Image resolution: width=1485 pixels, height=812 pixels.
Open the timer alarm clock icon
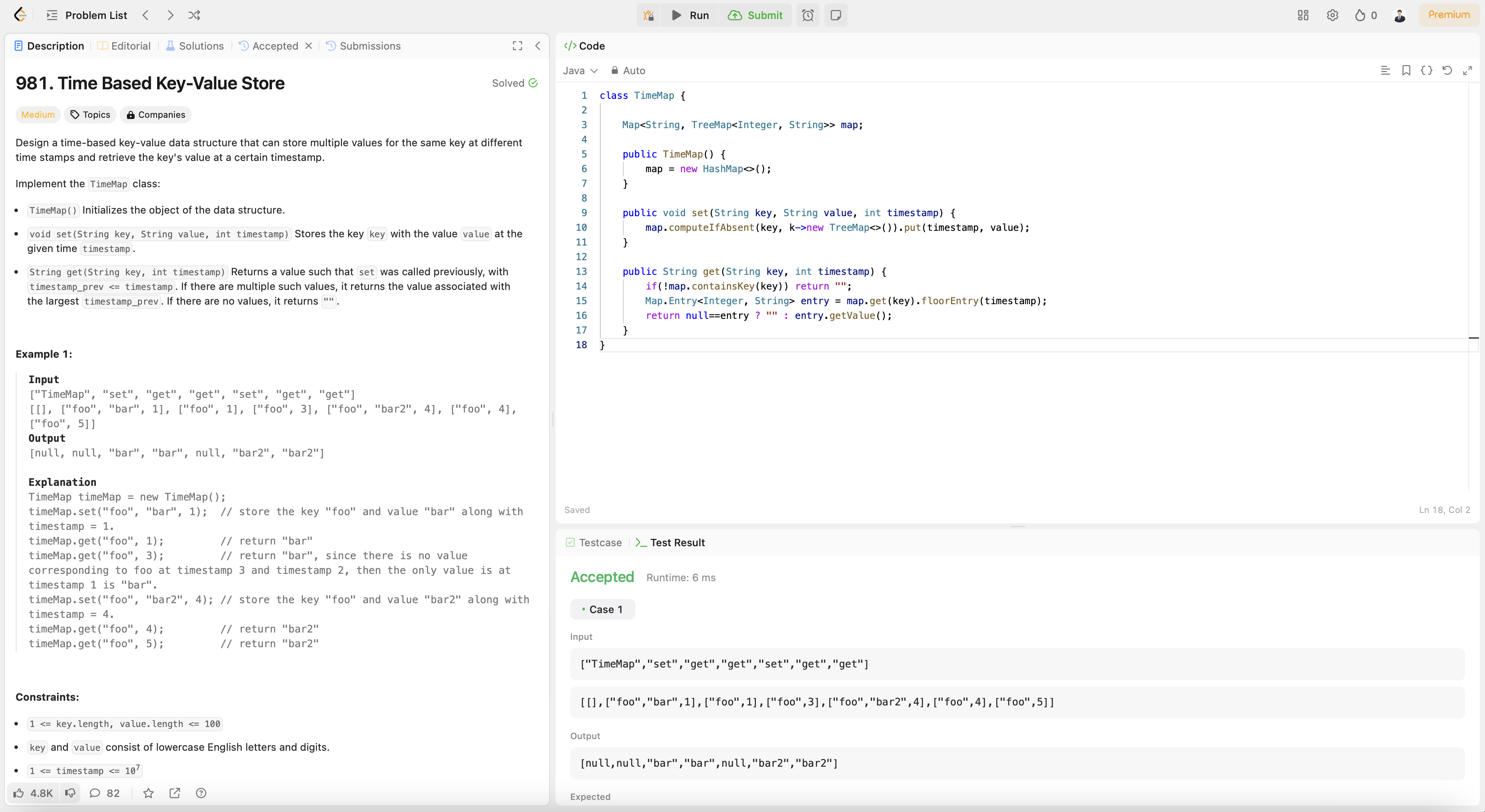(x=808, y=16)
